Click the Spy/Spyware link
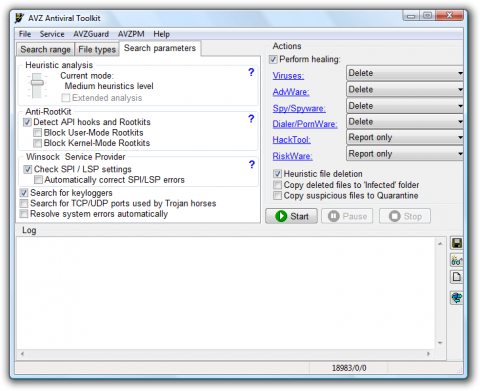Image resolution: width=480 pixels, height=391 pixels. pyautogui.click(x=299, y=108)
